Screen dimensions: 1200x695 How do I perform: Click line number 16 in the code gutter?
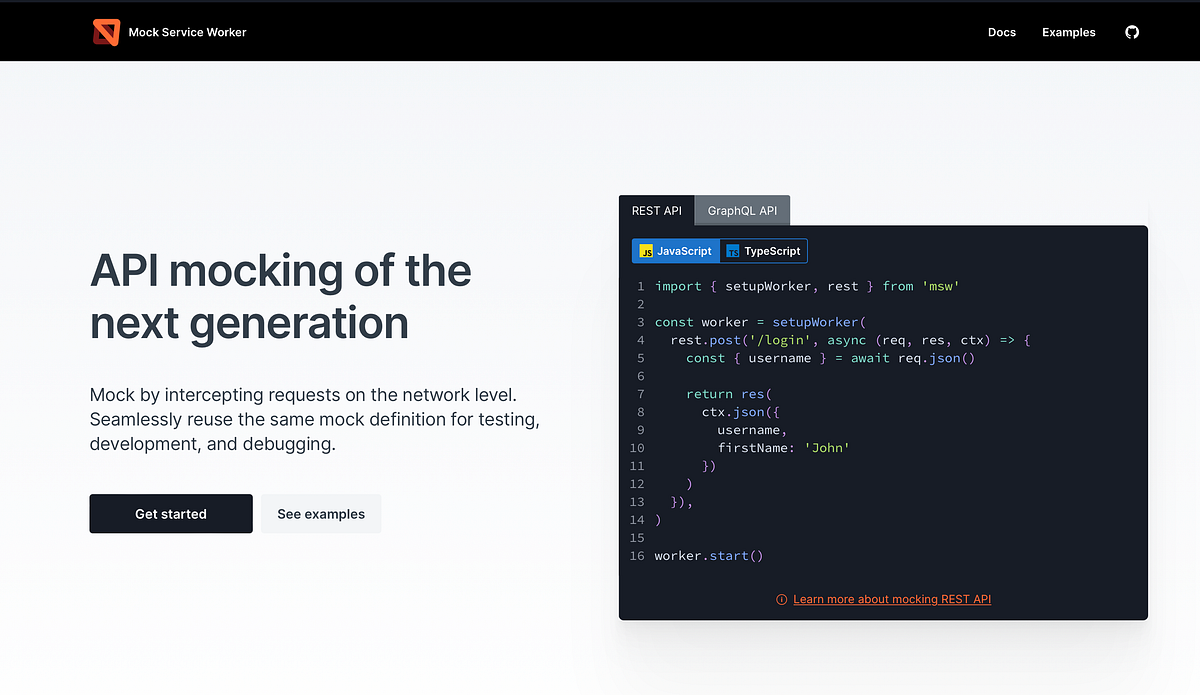[637, 556]
